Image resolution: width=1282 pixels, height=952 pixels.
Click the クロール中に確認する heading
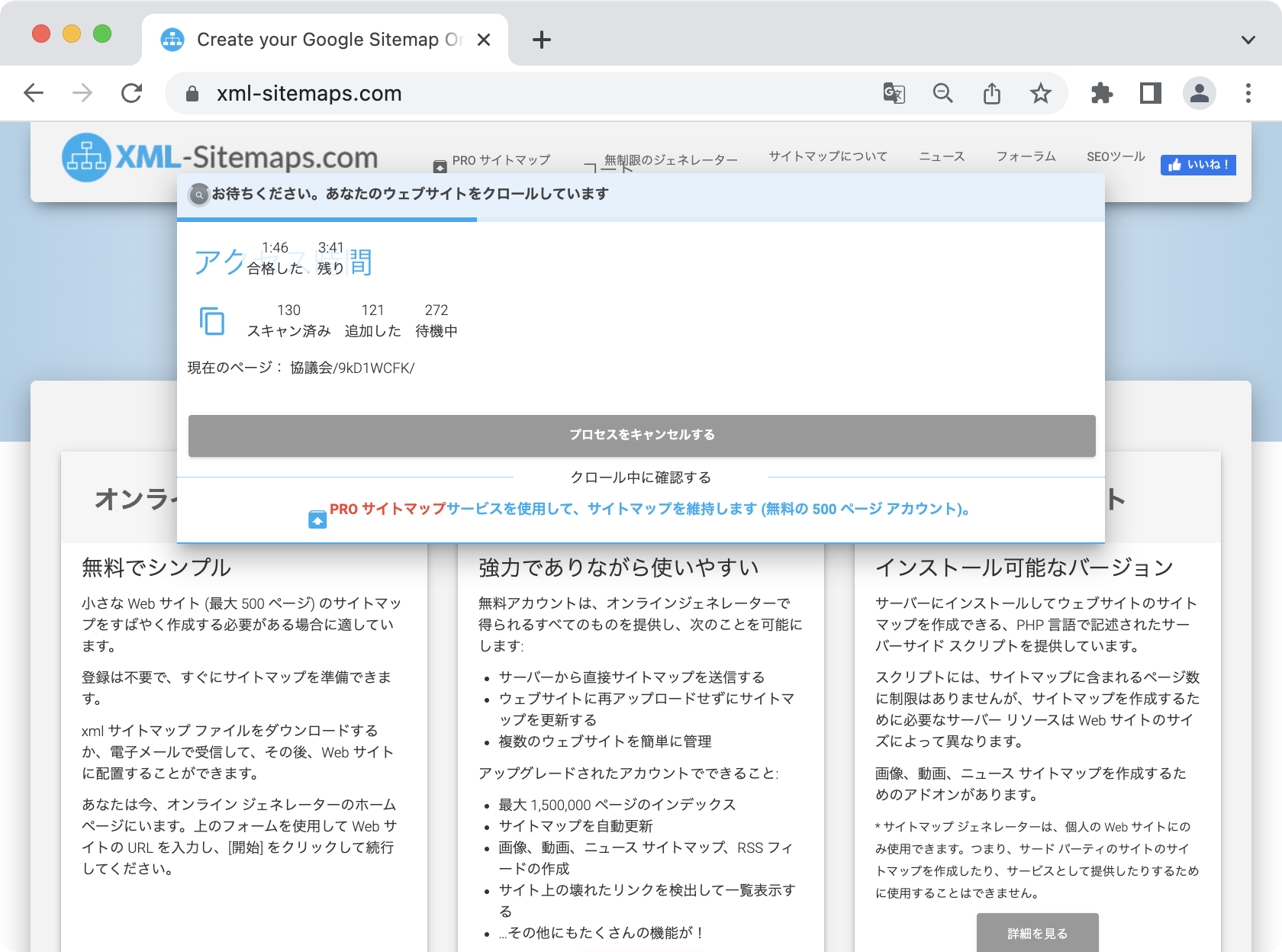641,478
